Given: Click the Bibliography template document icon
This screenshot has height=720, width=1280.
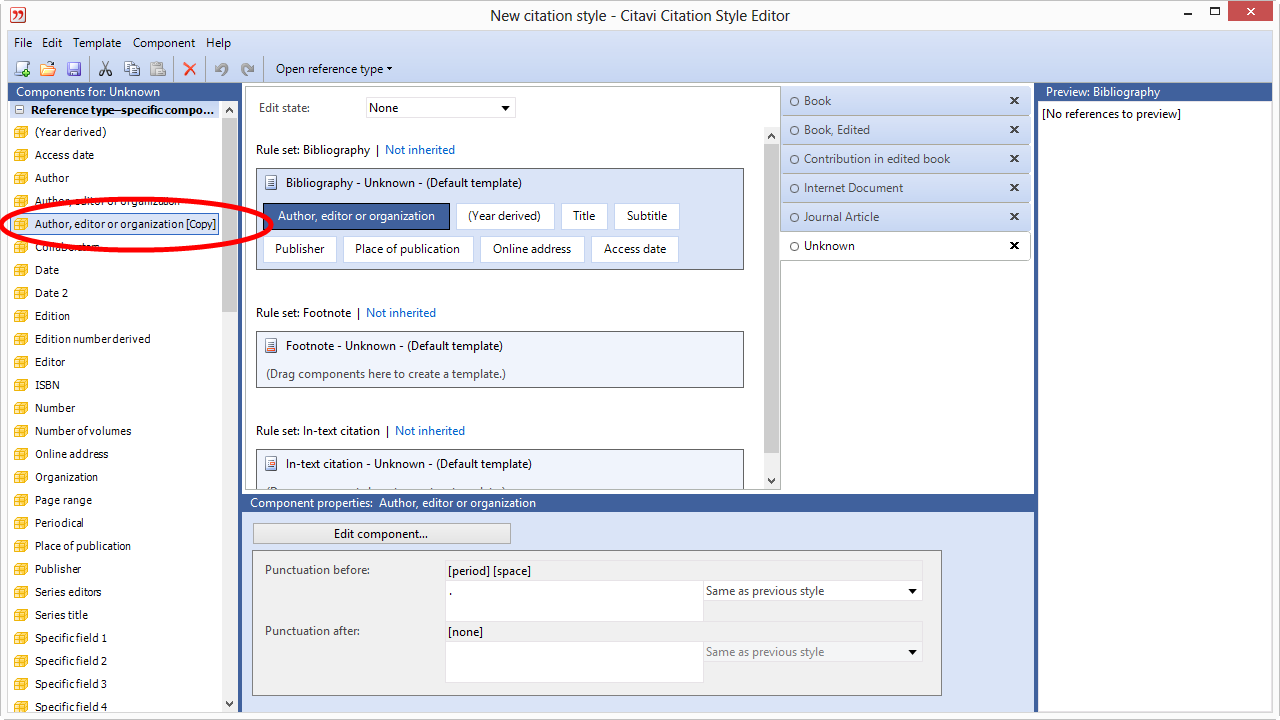Looking at the screenshot, I should (x=271, y=183).
